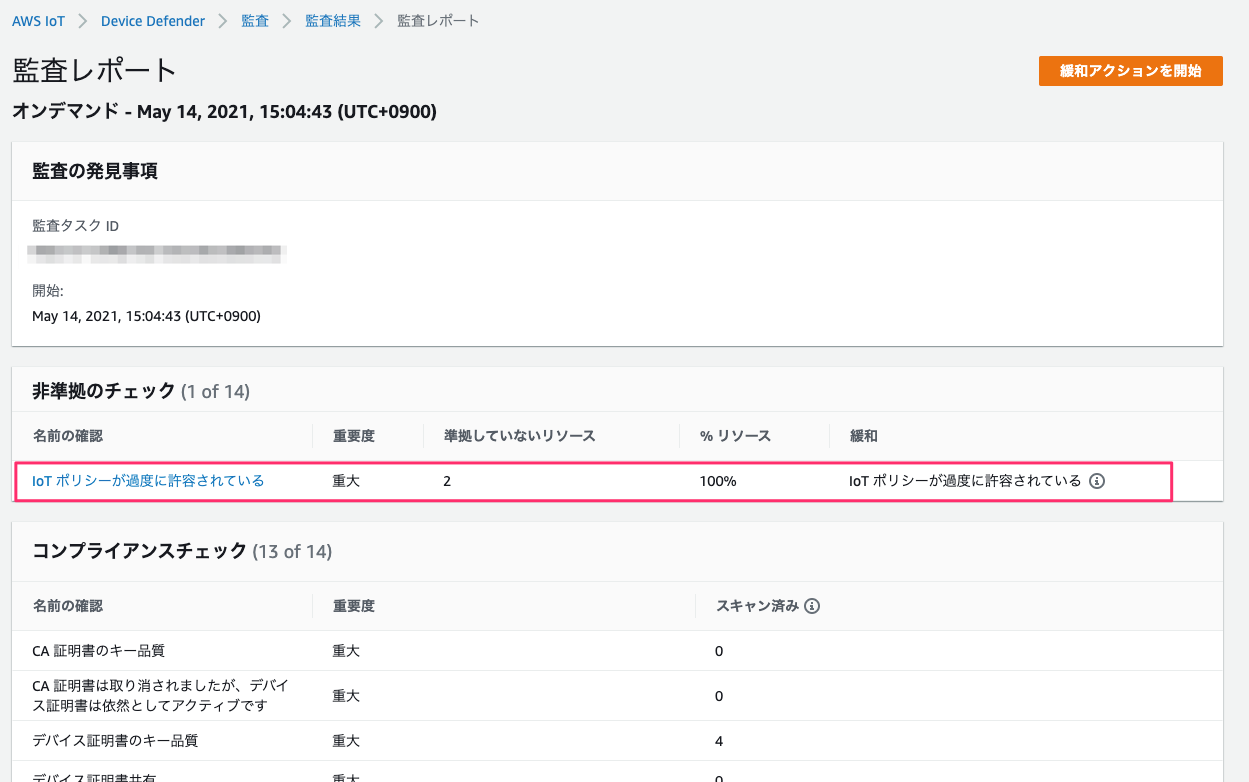Click the 重要度 column header
The image size is (1249, 782).
point(352,435)
